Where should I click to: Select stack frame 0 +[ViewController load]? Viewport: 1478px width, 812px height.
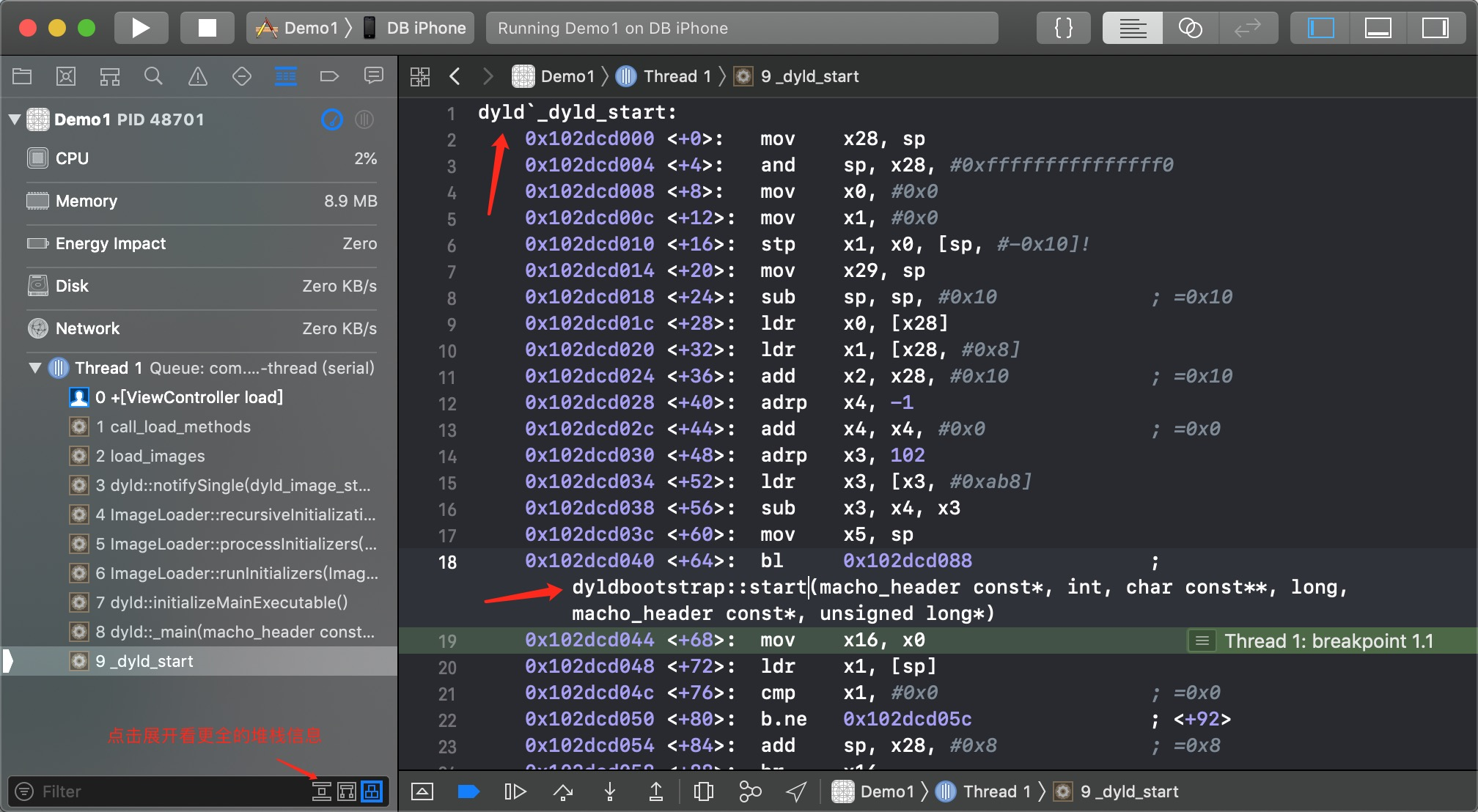(188, 397)
